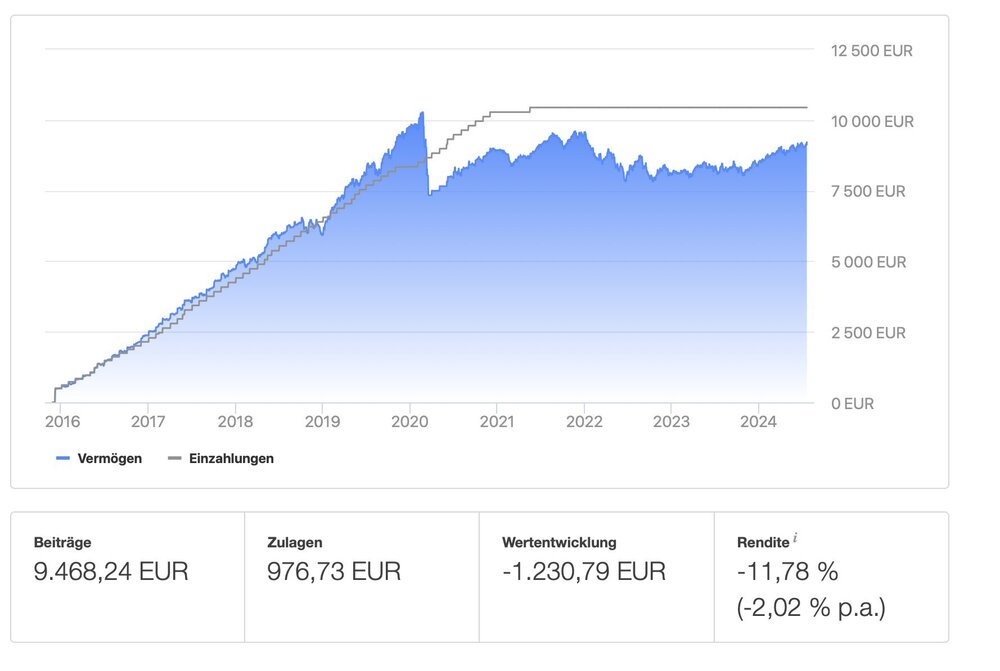Select the 2020 x-axis year label

click(x=410, y=422)
